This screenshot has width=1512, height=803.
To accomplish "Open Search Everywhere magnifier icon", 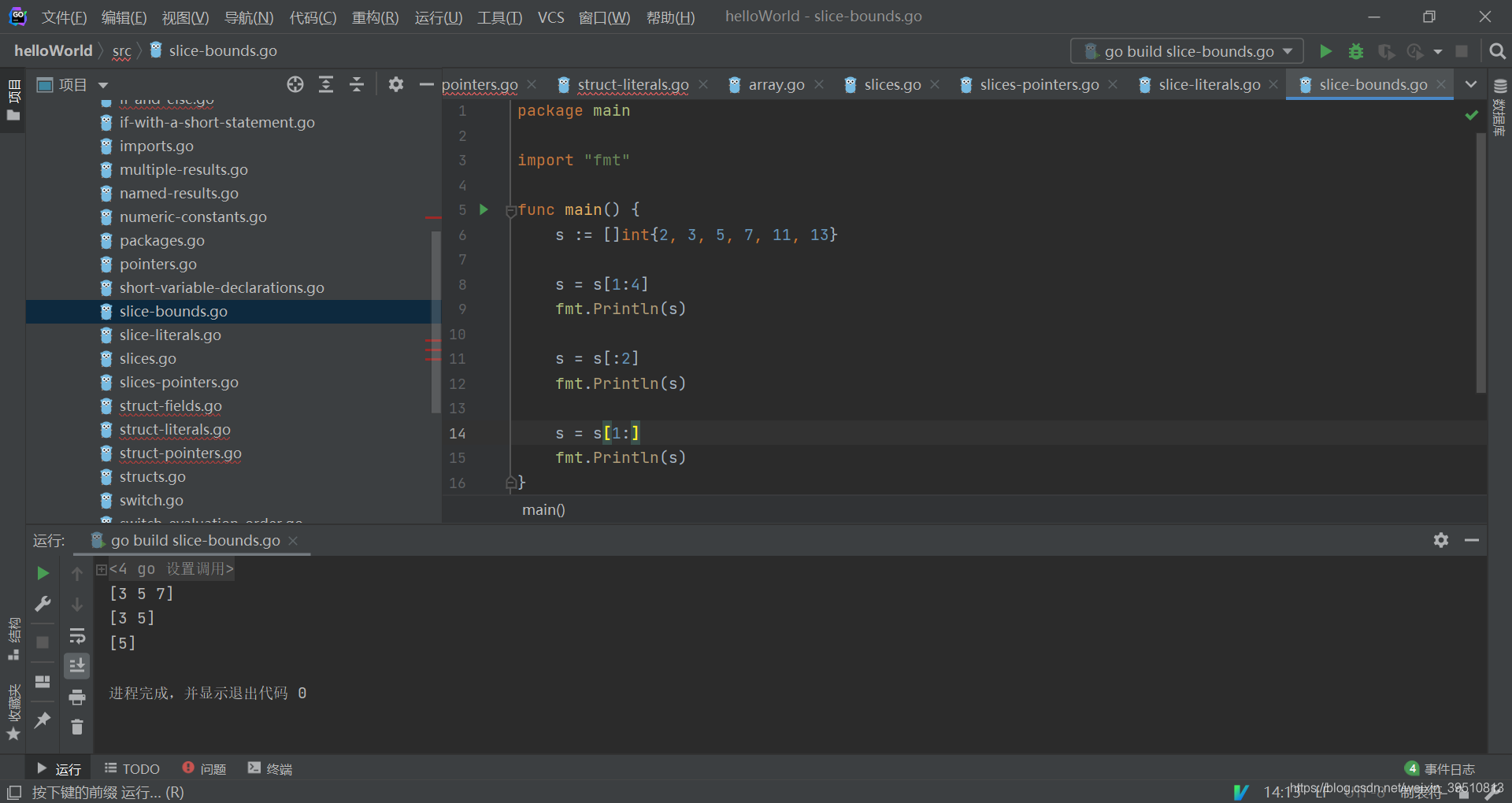I will coord(1497,51).
